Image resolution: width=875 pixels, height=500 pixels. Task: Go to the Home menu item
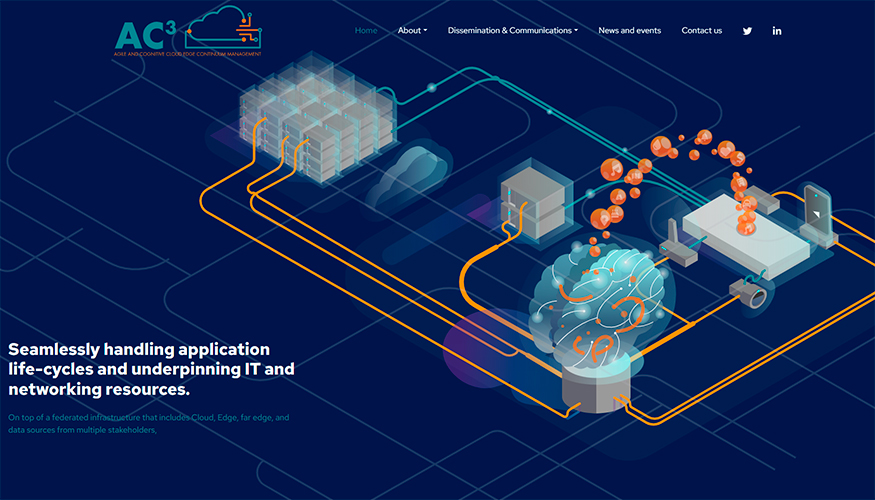366,31
